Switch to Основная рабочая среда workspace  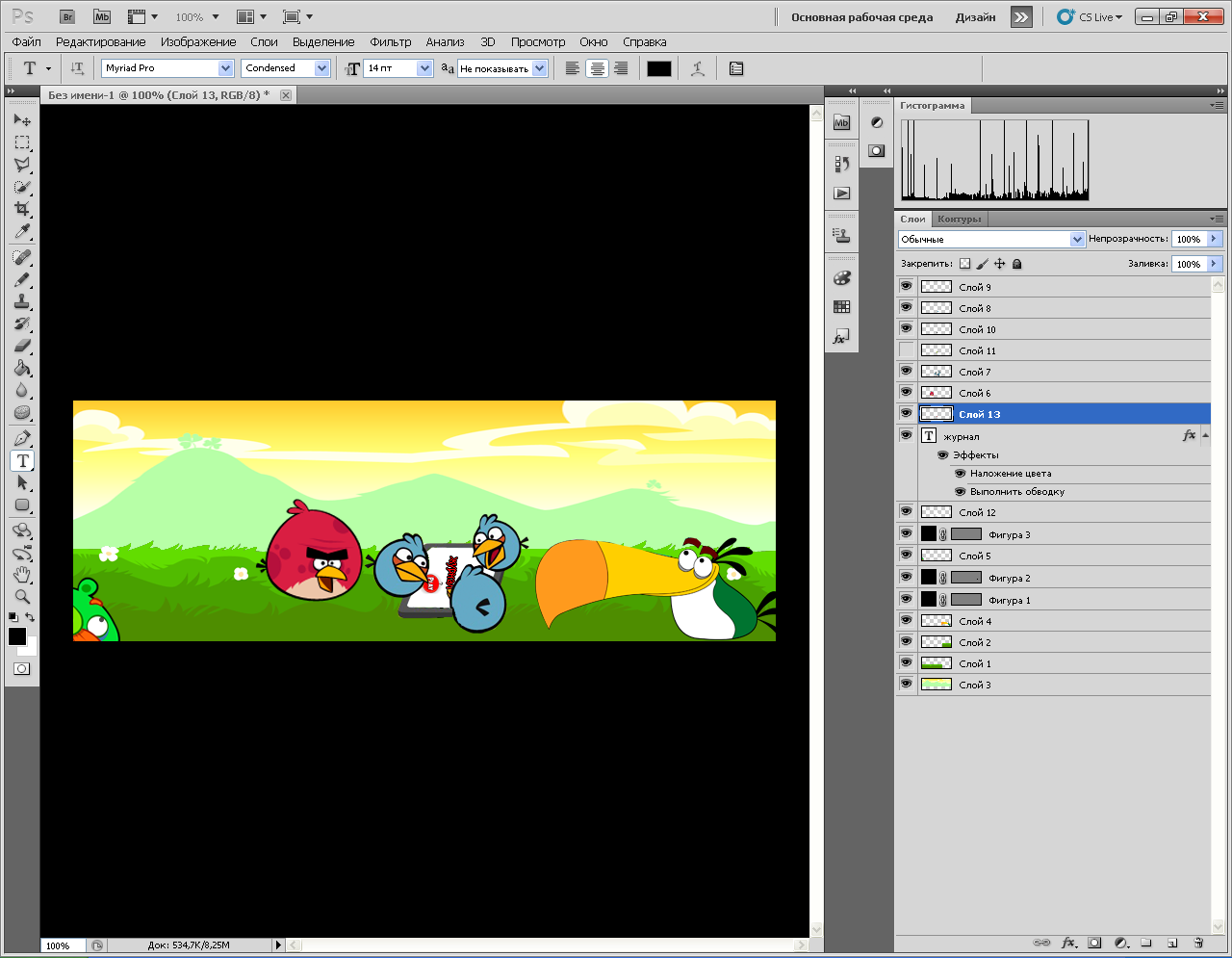pos(862,17)
